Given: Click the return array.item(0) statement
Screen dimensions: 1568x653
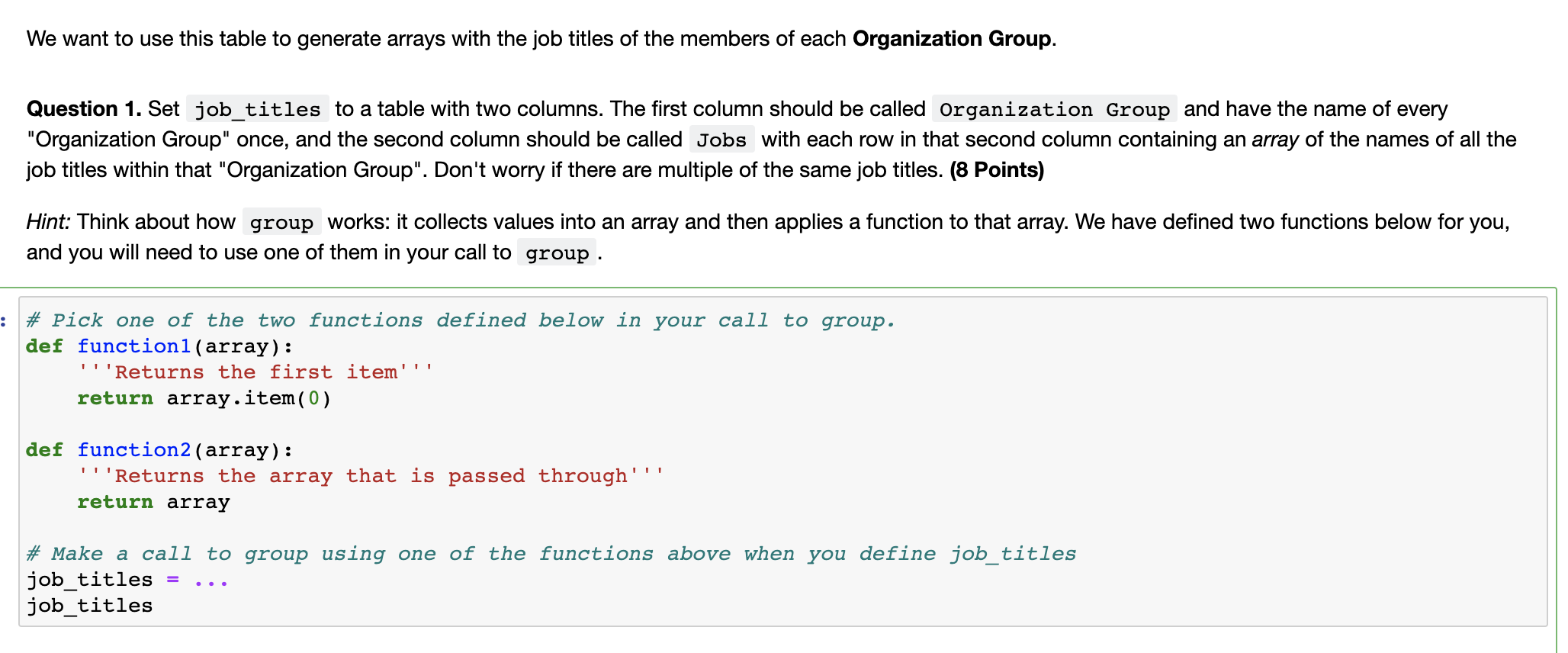Looking at the screenshot, I should click(204, 398).
